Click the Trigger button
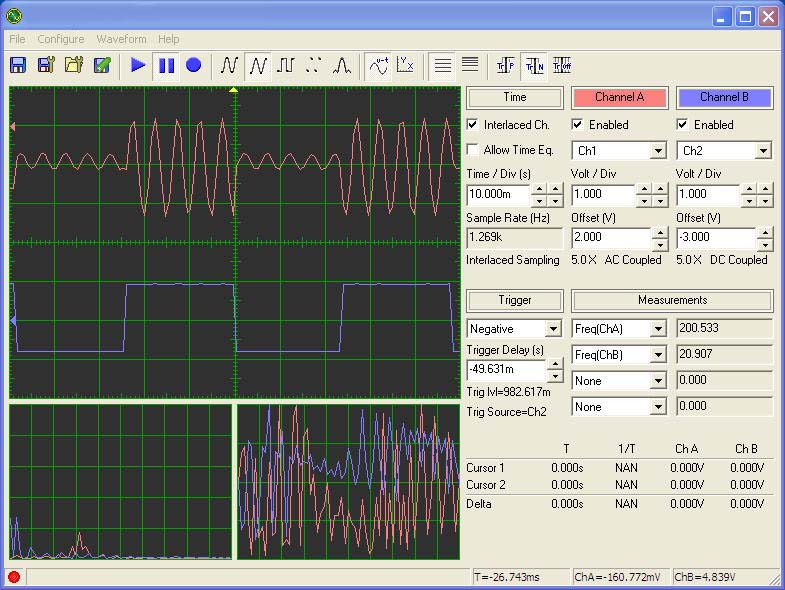Viewport: 785px width, 590px height. pyautogui.click(x=515, y=300)
